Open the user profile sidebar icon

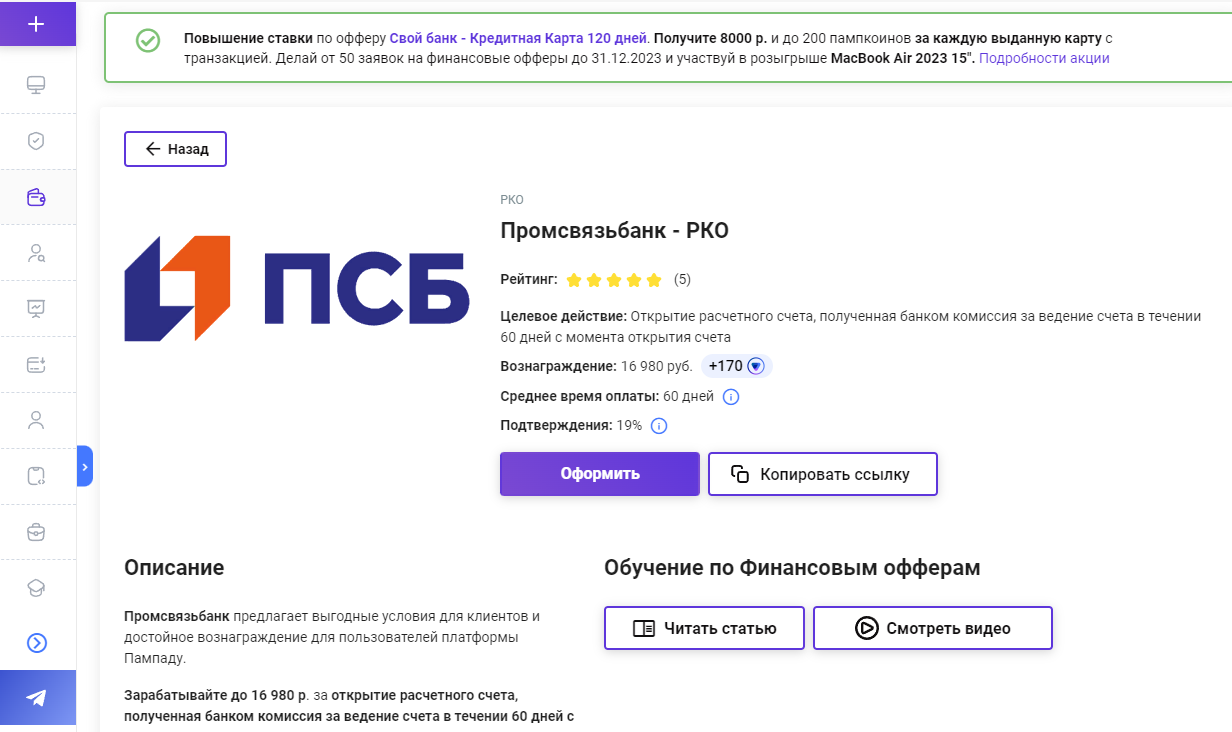click(x=36, y=420)
